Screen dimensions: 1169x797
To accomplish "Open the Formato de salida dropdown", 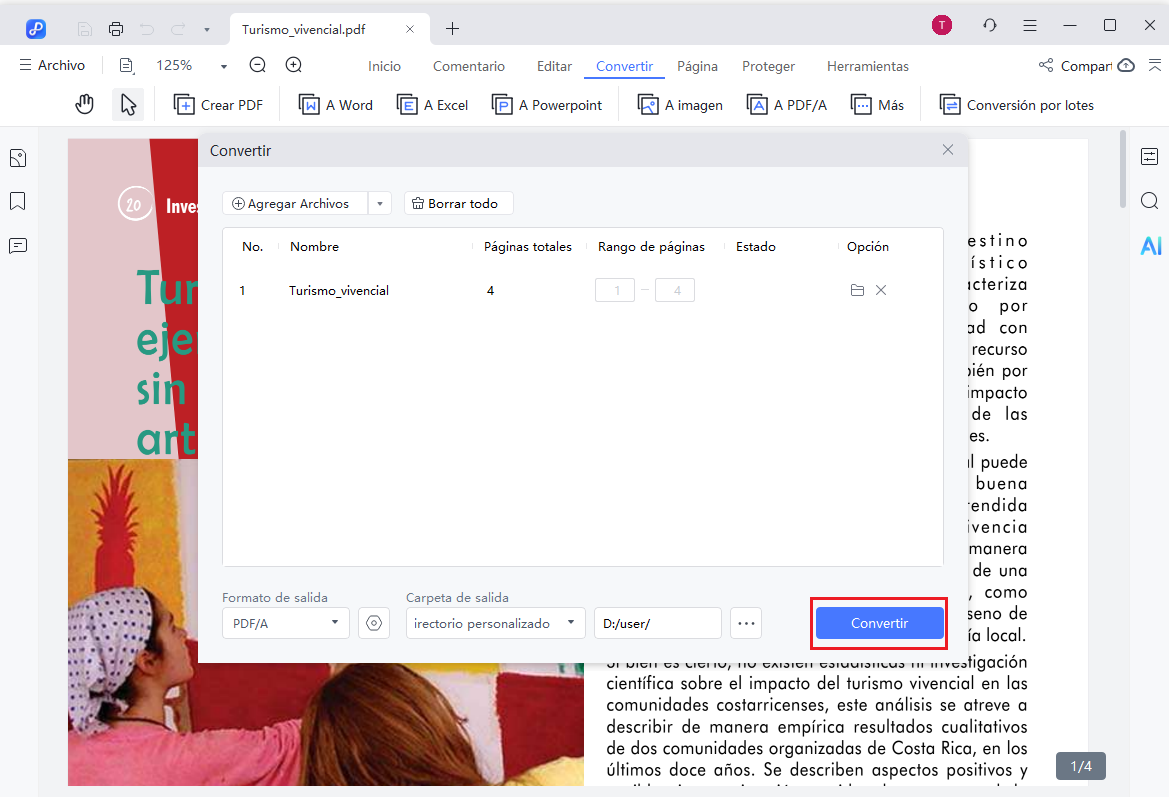I will coord(285,623).
